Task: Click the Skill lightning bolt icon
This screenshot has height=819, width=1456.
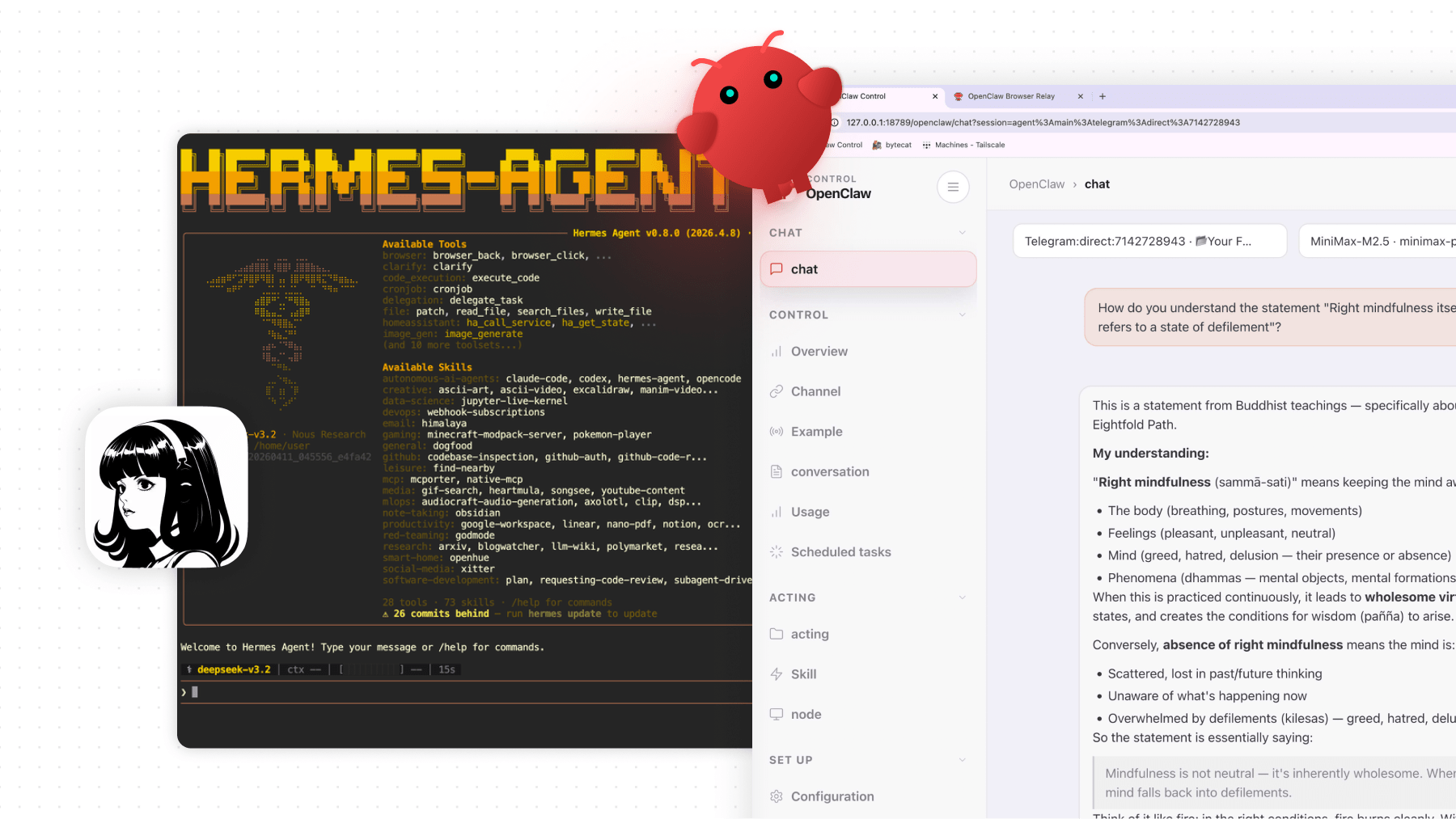Action: pyautogui.click(x=777, y=674)
